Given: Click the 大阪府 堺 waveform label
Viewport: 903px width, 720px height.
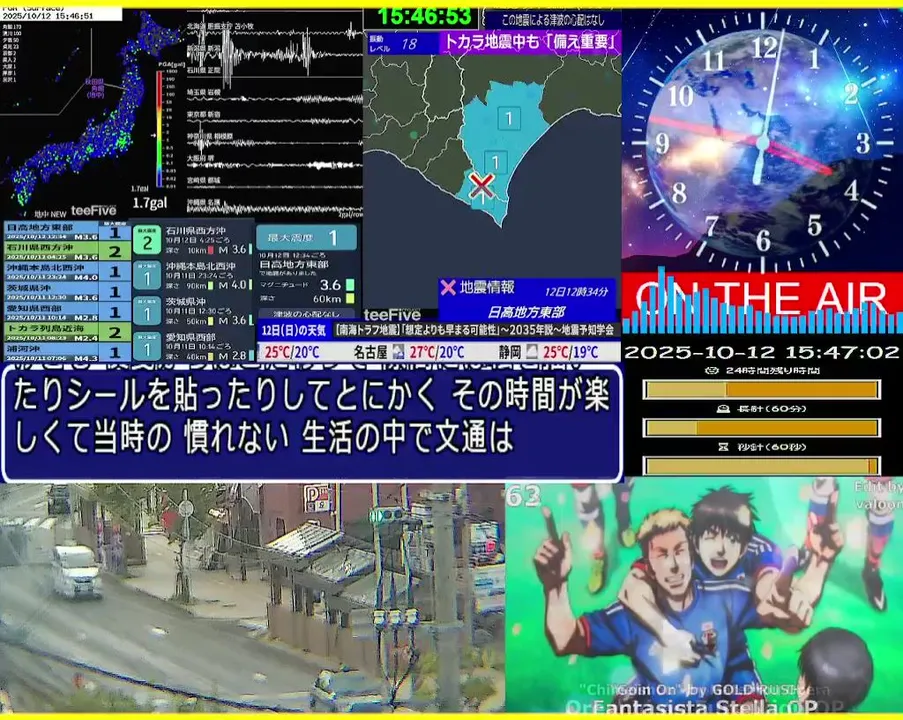Looking at the screenshot, I should coord(200,157).
